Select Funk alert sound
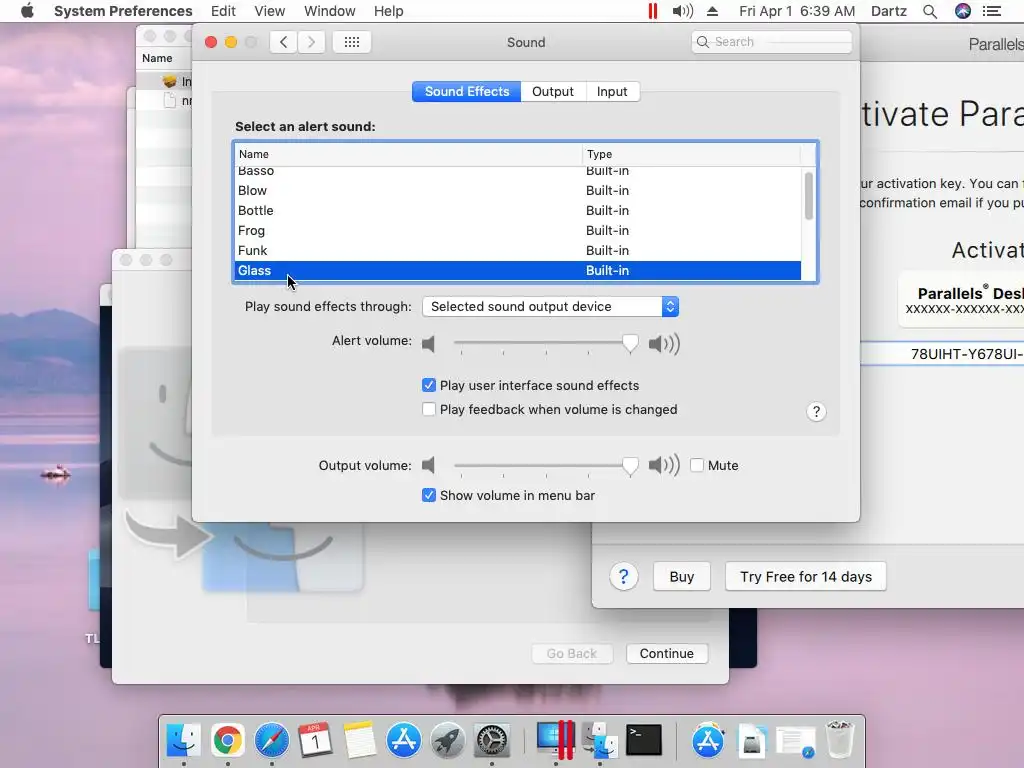 coord(517,251)
